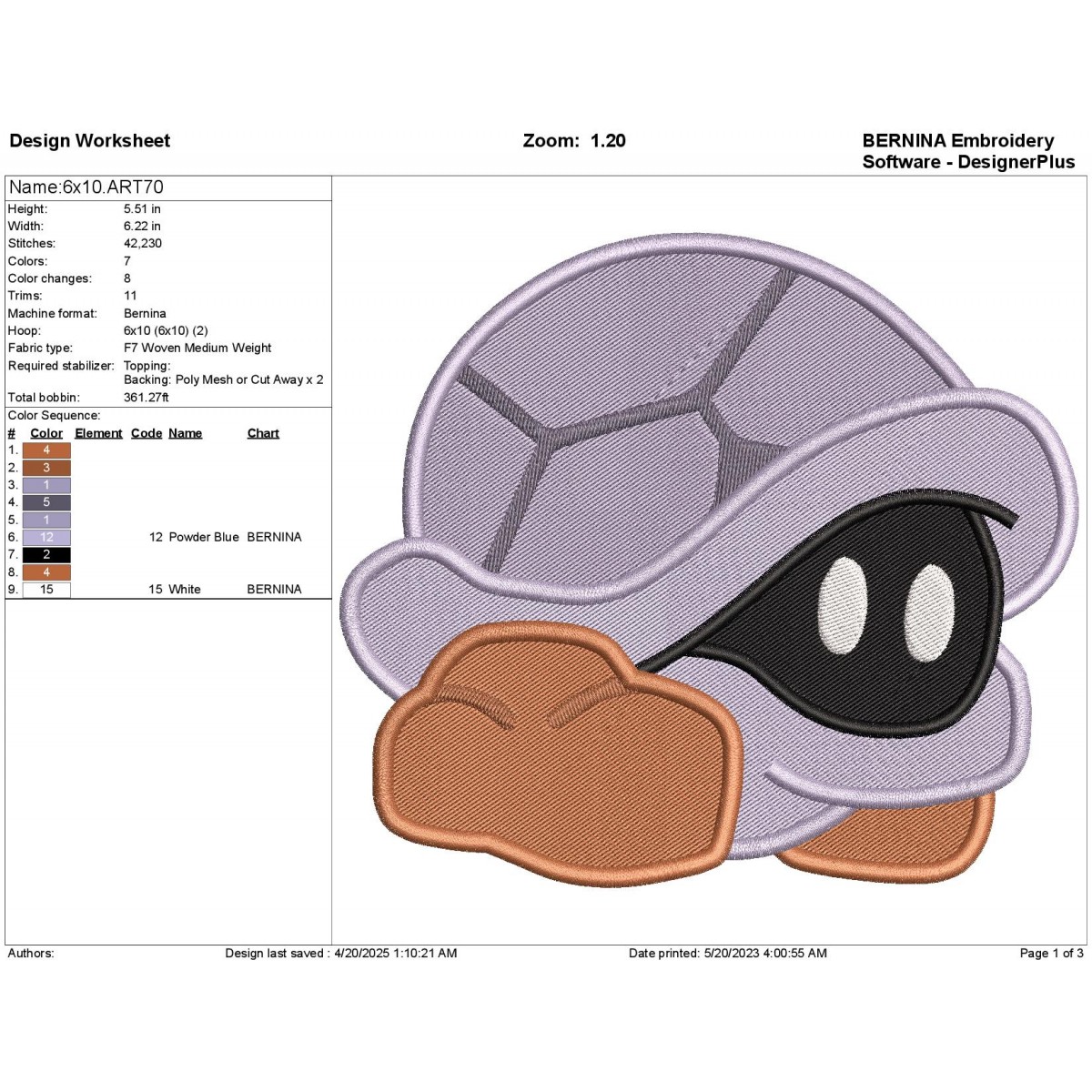Click the Color changes: label
This screenshot has height=1092, width=1092.
50,278
